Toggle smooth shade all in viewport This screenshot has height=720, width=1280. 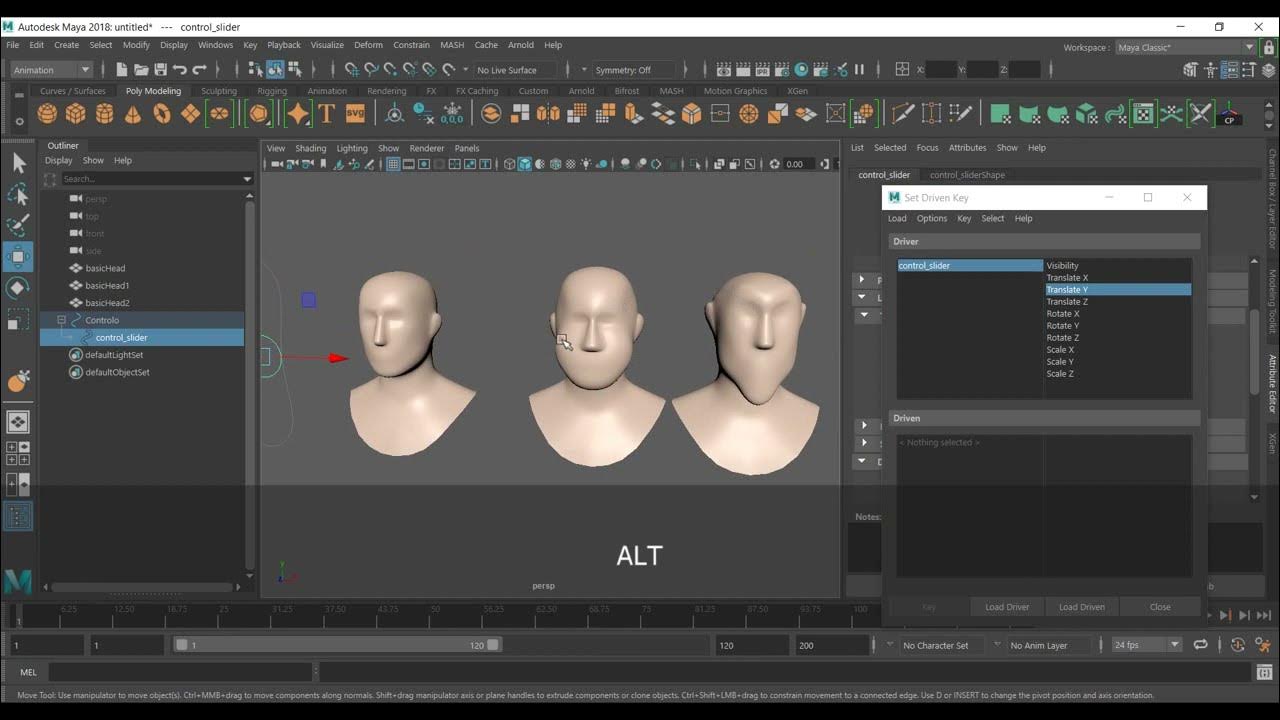coord(525,164)
